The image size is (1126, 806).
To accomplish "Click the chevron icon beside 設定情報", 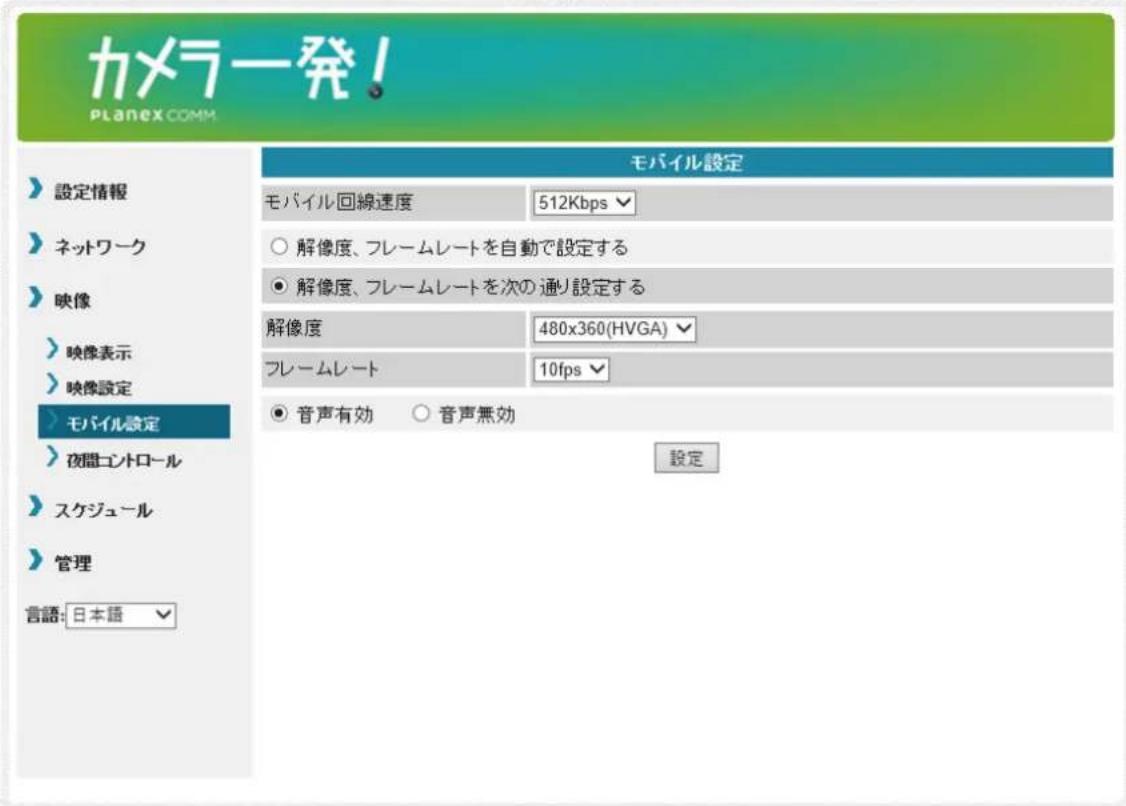I will (x=35, y=188).
